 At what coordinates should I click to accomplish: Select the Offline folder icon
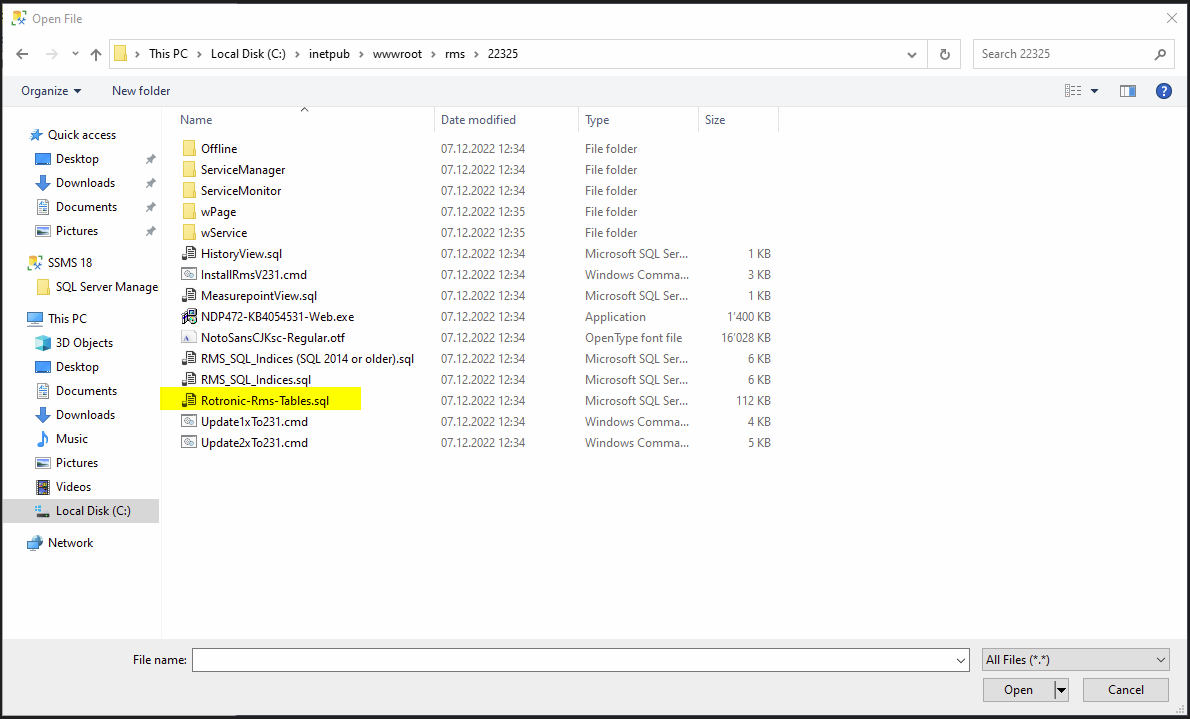[x=189, y=149]
